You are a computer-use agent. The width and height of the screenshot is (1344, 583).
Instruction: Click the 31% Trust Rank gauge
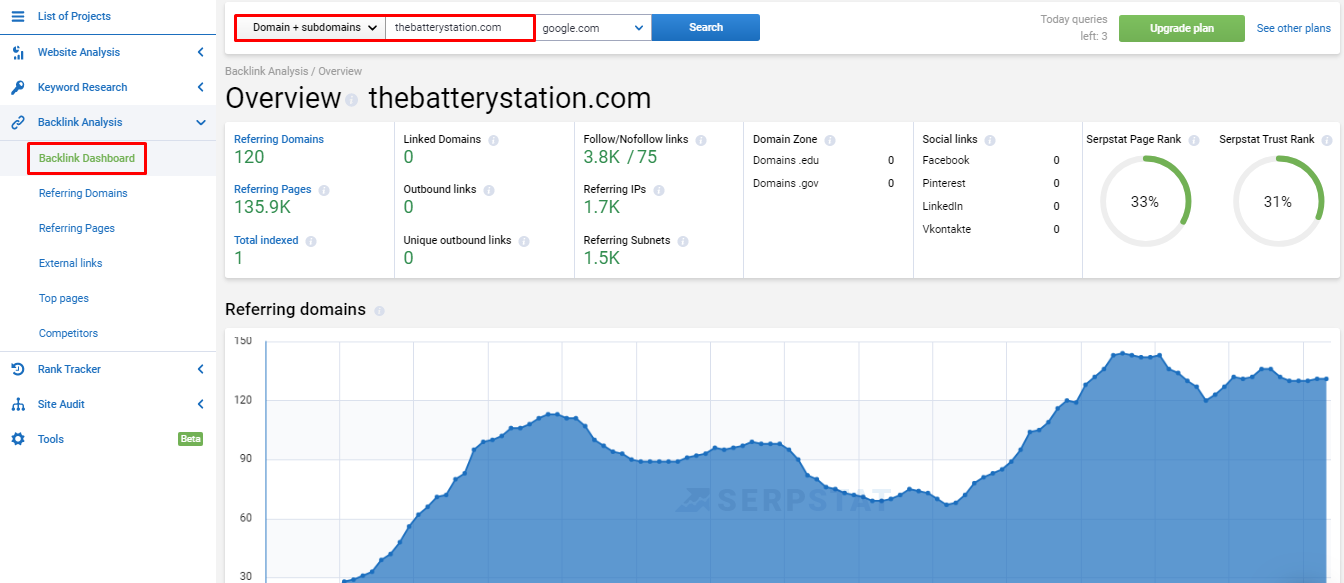tap(1278, 202)
